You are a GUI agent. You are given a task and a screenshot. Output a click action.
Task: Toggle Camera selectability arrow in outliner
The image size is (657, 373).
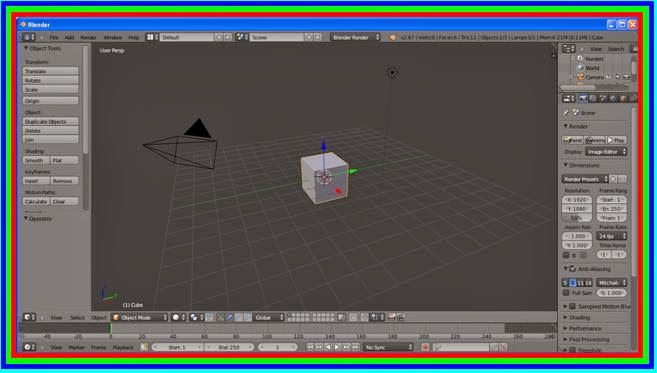coord(618,77)
